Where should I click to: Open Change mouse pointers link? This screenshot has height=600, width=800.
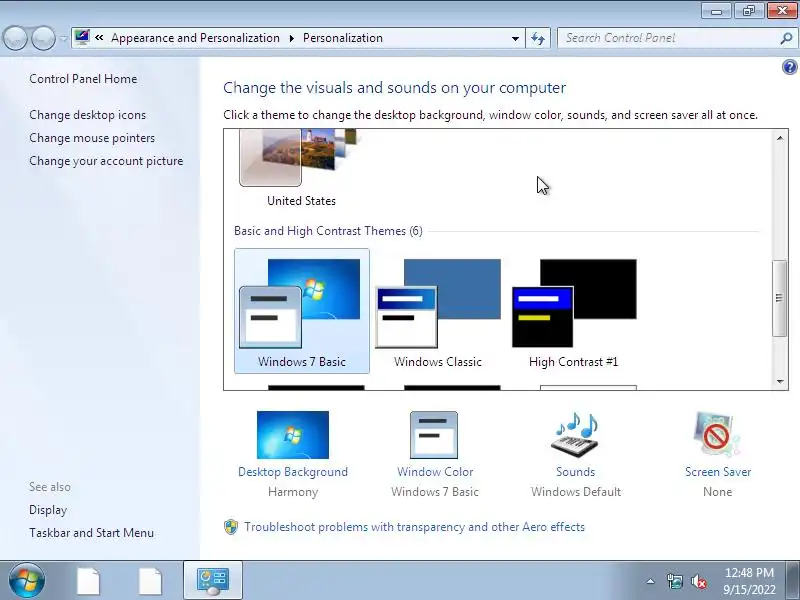click(x=92, y=138)
